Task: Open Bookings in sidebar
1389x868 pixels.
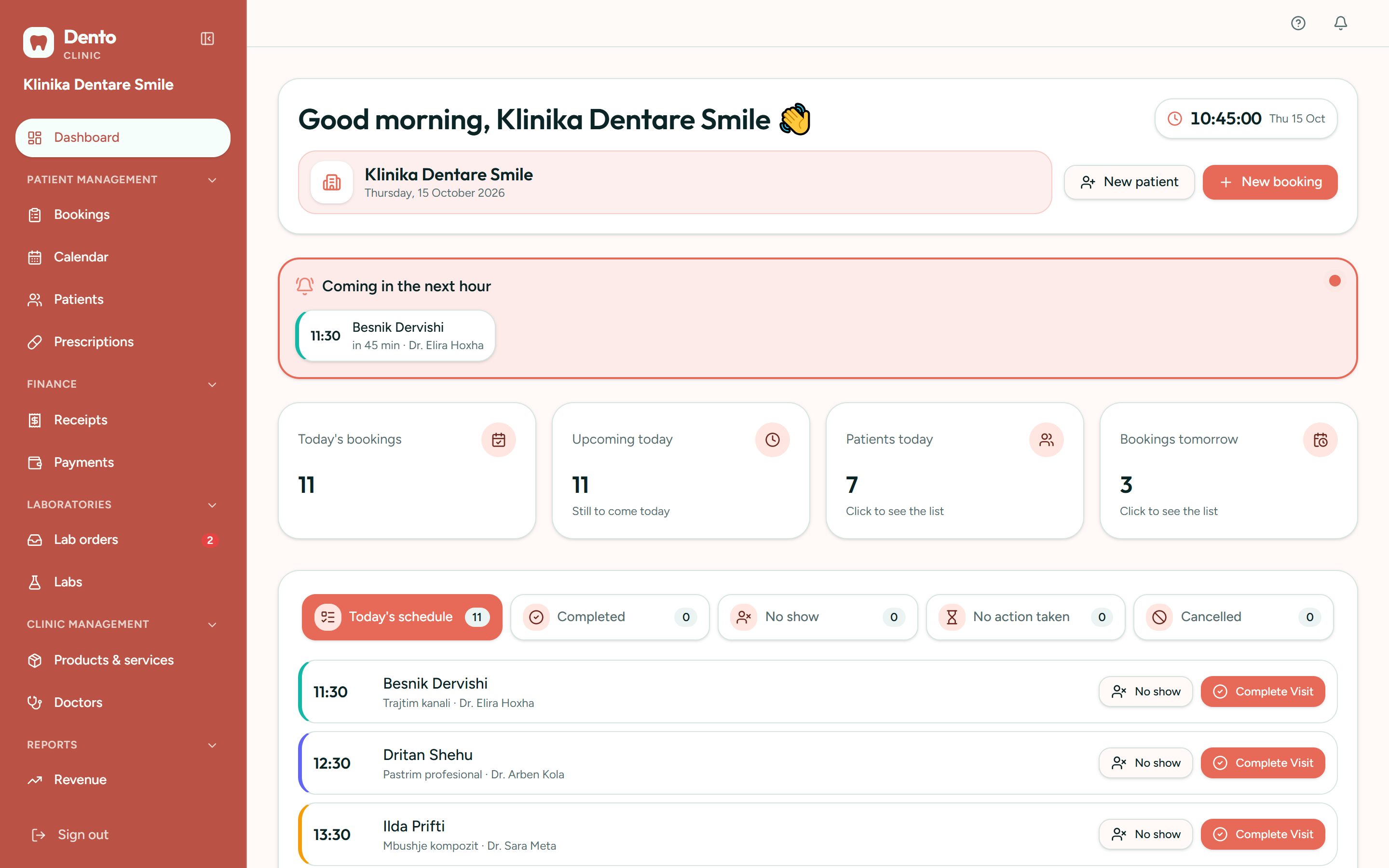Action: [x=123, y=215]
